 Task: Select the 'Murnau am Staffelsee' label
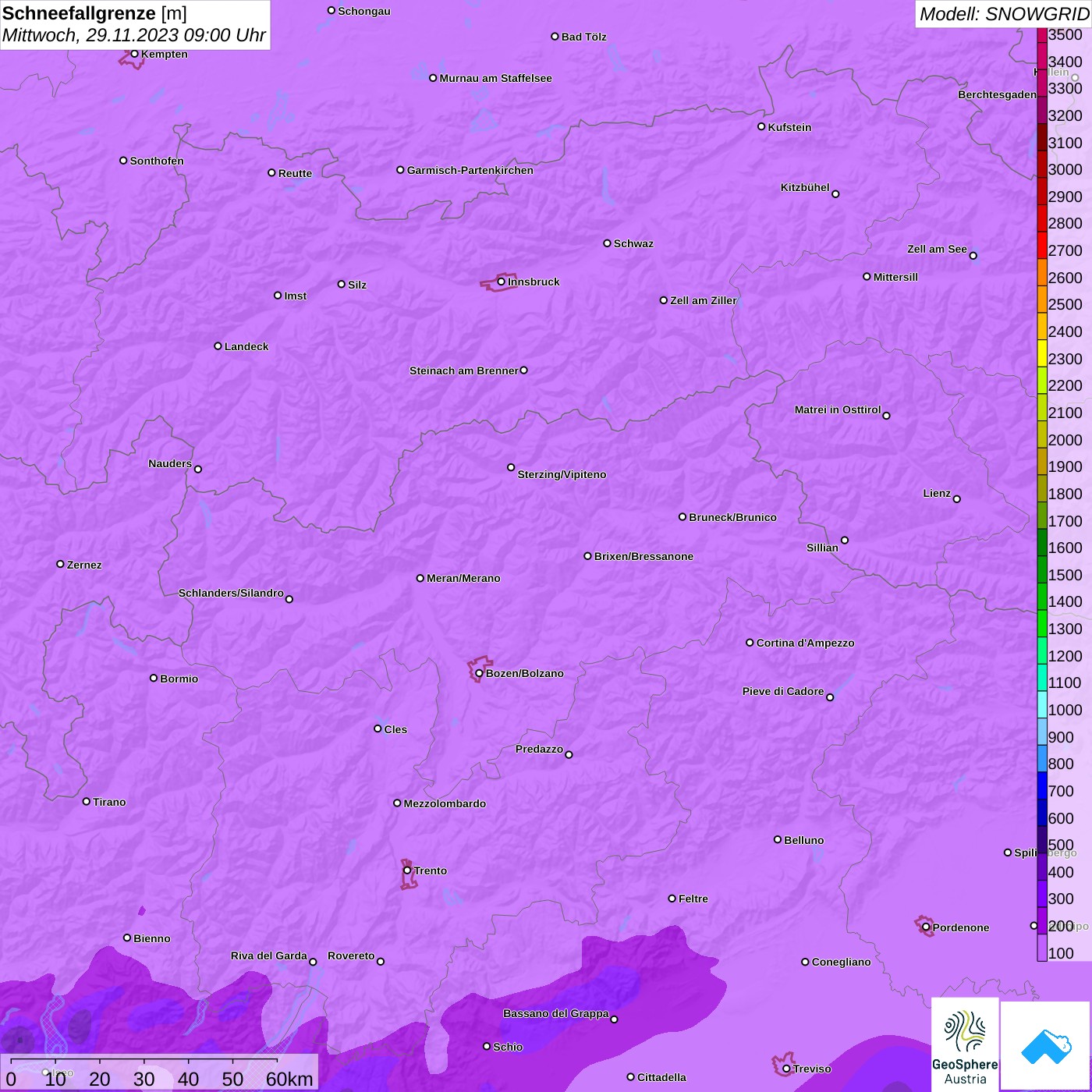(495, 78)
